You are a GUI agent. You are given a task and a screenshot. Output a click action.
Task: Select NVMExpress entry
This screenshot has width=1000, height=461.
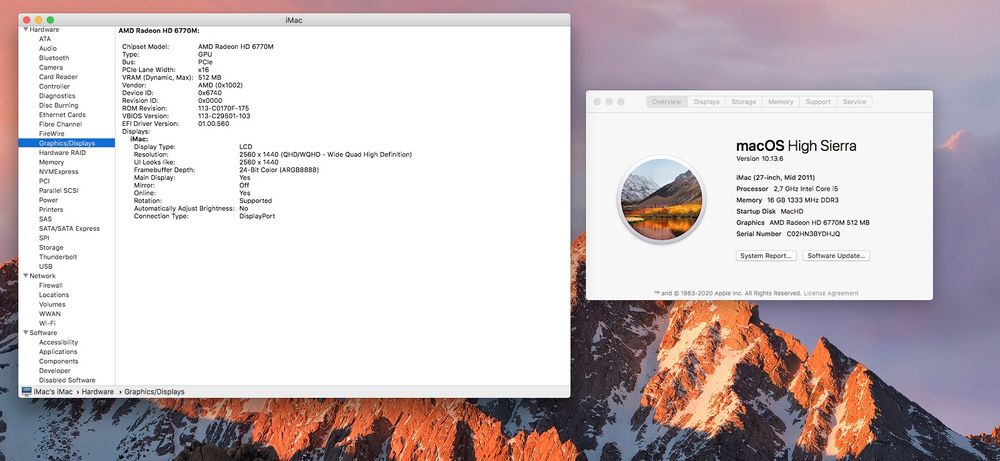59,172
